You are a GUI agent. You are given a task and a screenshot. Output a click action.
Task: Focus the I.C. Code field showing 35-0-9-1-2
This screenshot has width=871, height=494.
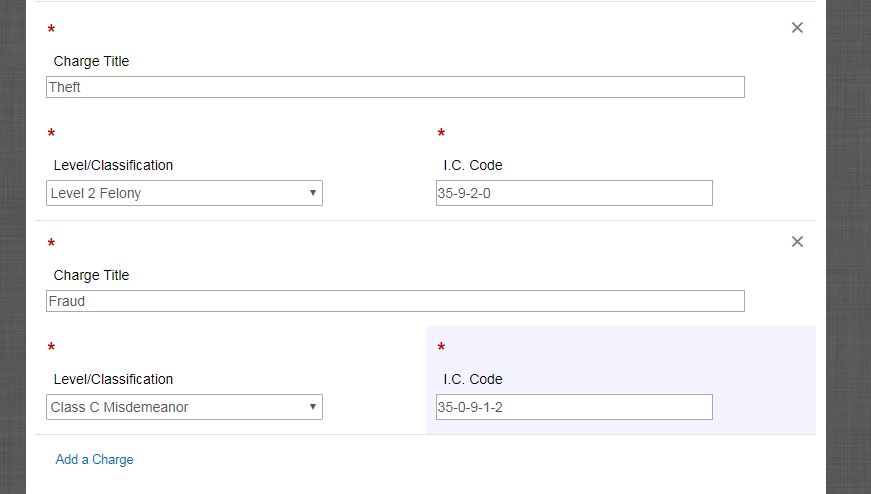pyautogui.click(x=574, y=407)
